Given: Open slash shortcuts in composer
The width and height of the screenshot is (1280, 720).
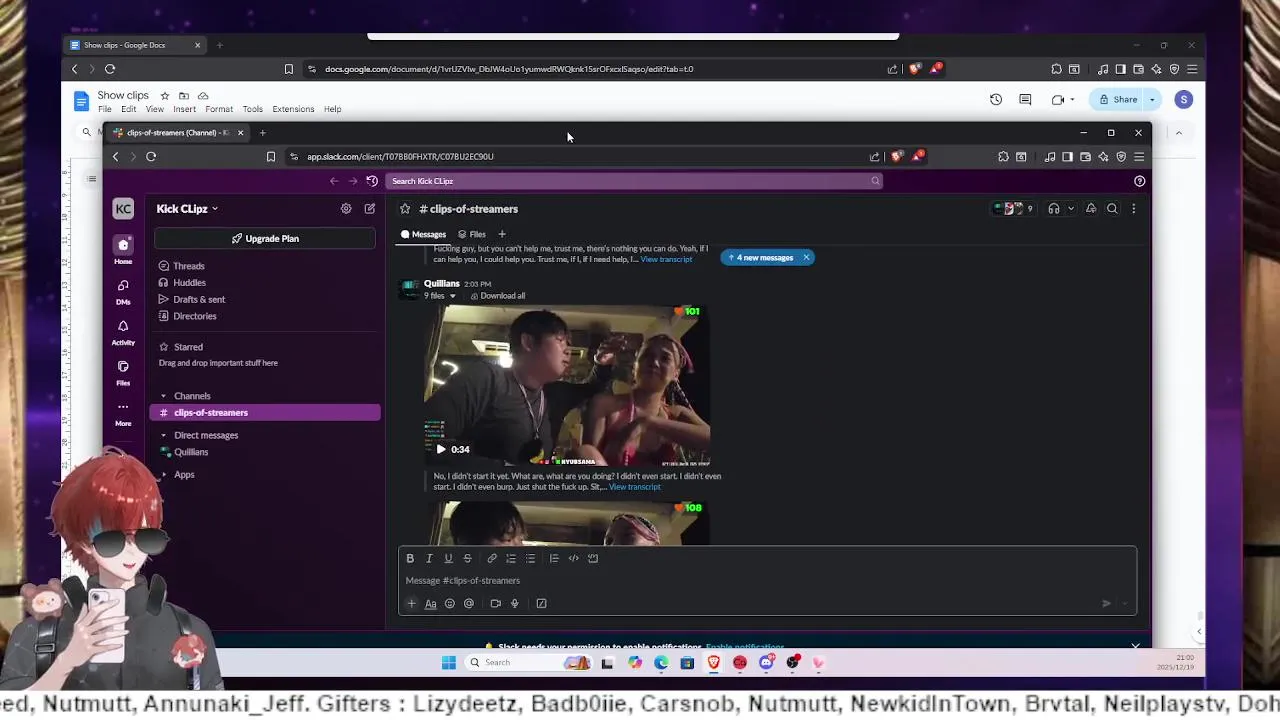Looking at the screenshot, I should click(541, 603).
